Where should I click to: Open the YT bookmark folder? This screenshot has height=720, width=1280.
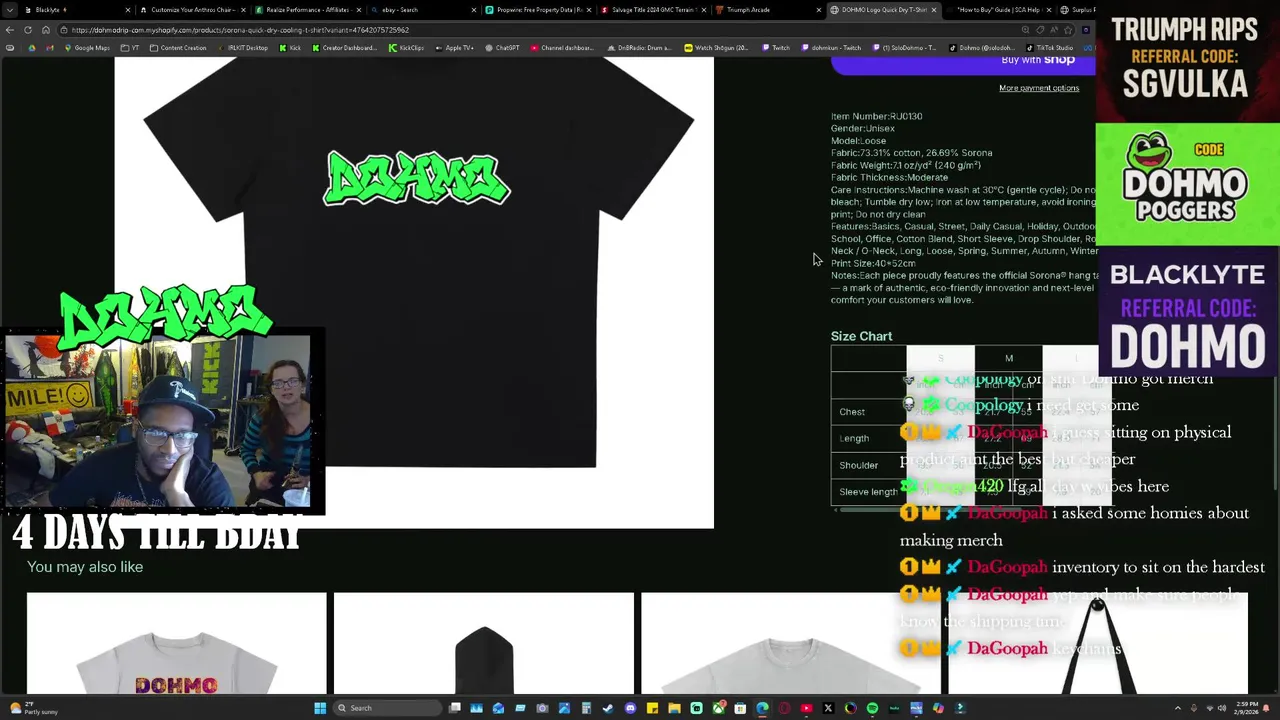(x=130, y=48)
